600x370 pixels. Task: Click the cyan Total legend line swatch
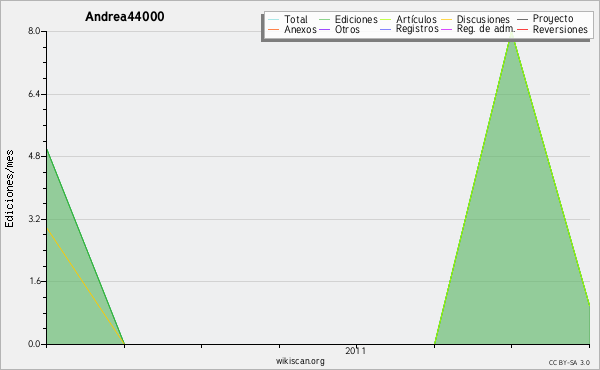pyautogui.click(x=274, y=20)
